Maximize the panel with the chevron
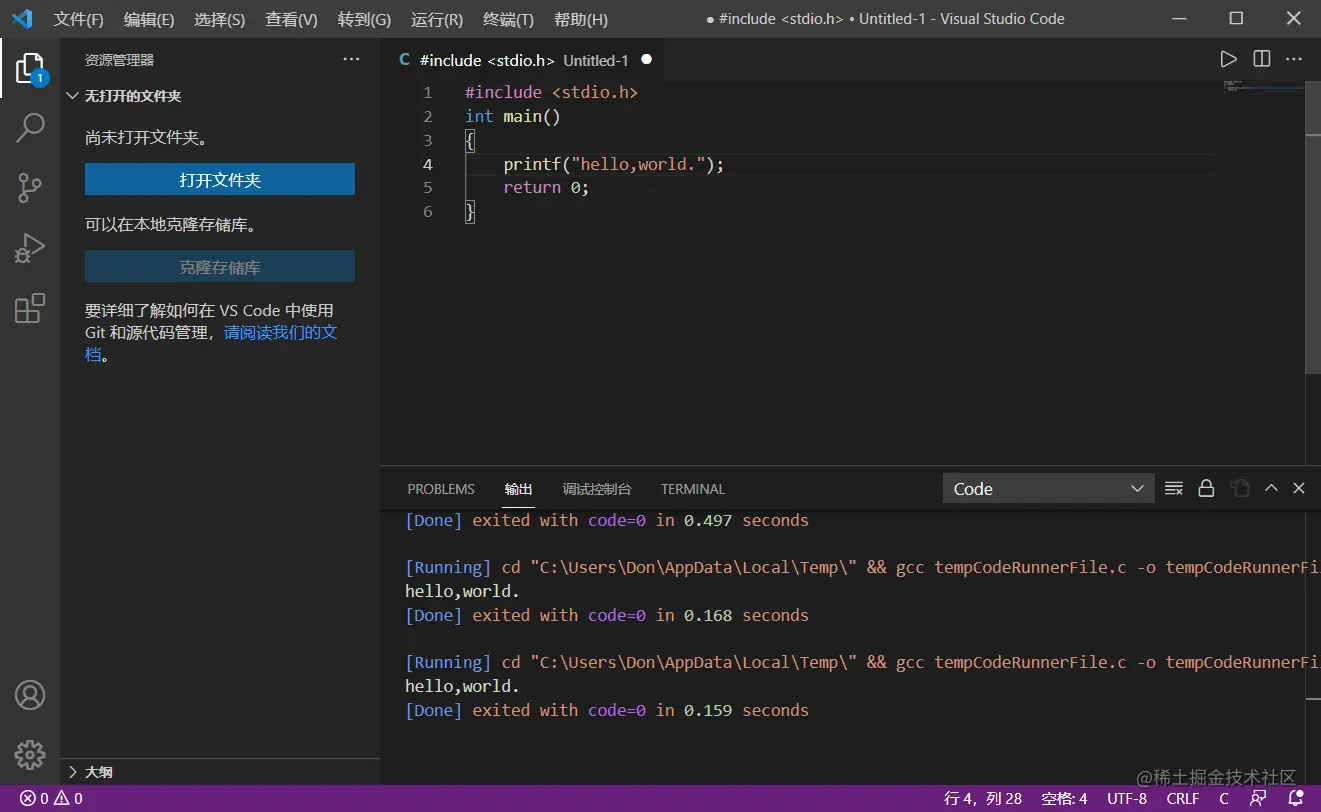 [x=1271, y=489]
